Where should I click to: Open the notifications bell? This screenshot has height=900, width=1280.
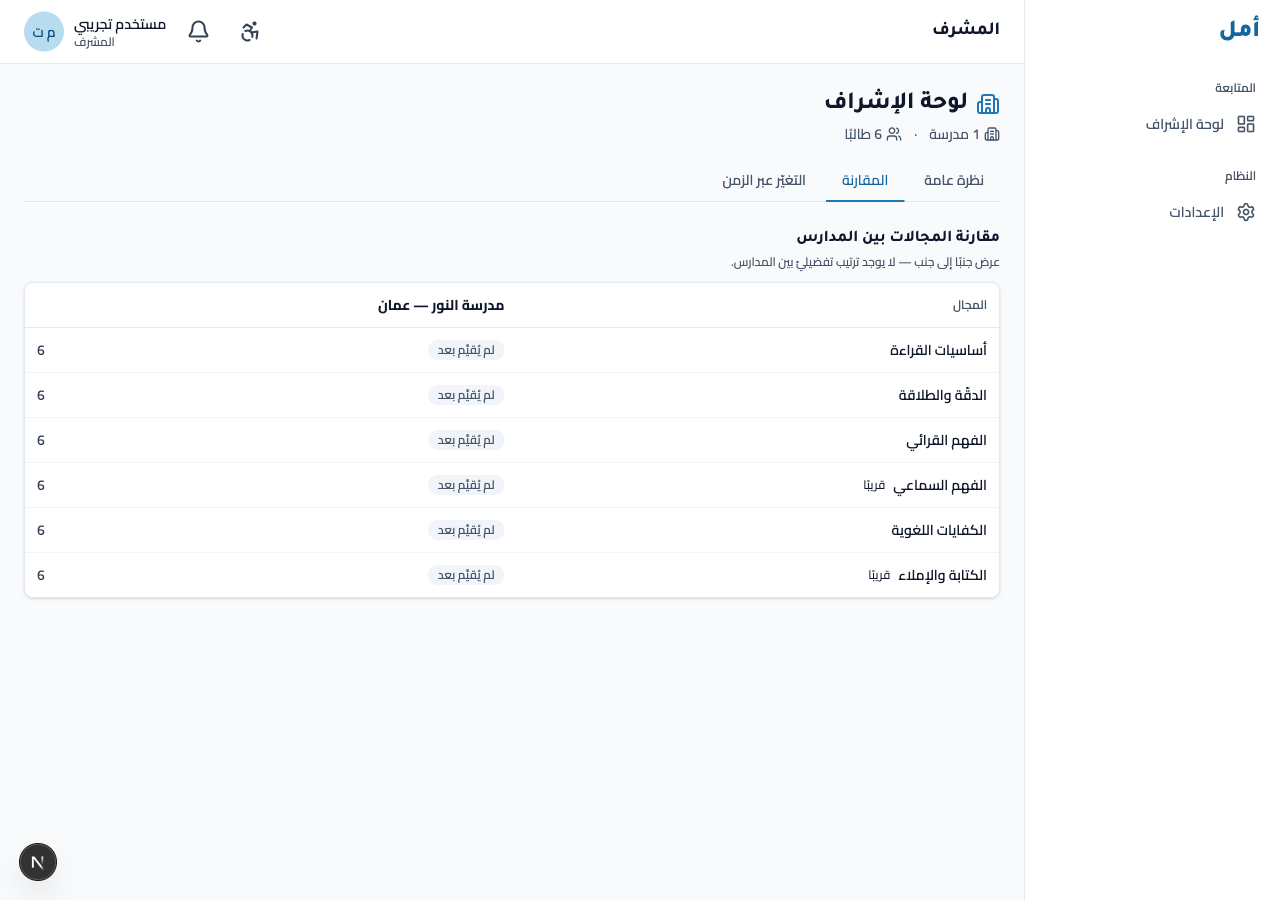(x=199, y=31)
